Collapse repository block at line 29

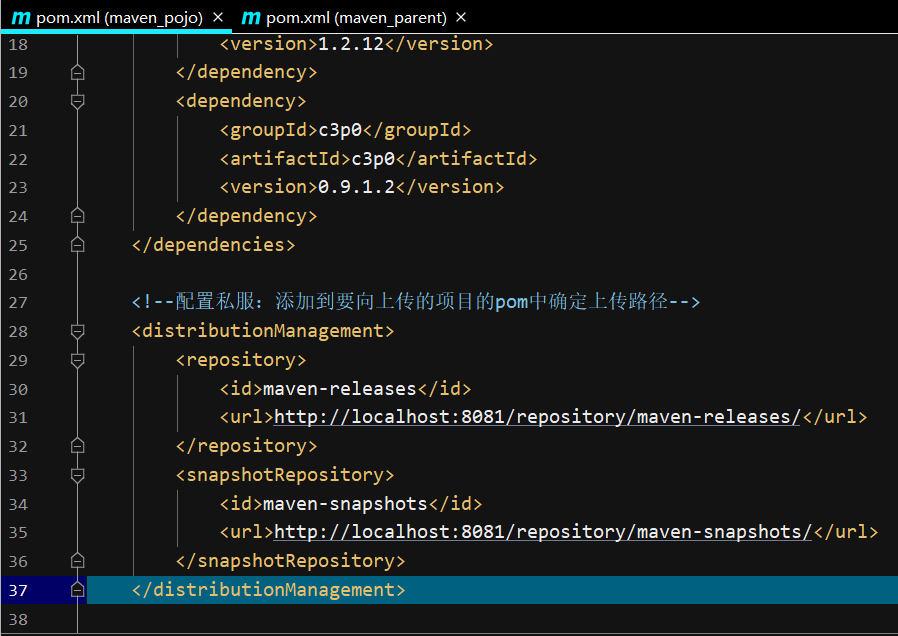[77, 360]
